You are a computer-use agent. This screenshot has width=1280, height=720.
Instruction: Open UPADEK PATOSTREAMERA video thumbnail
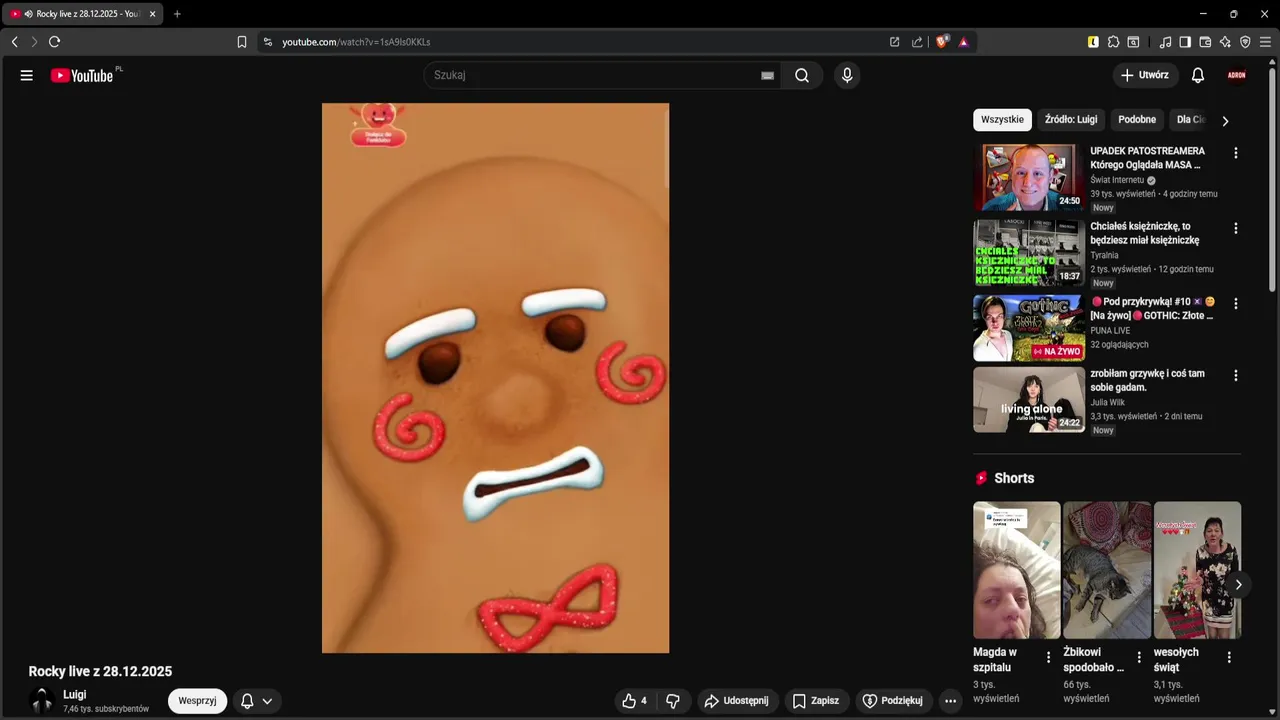tap(1029, 177)
